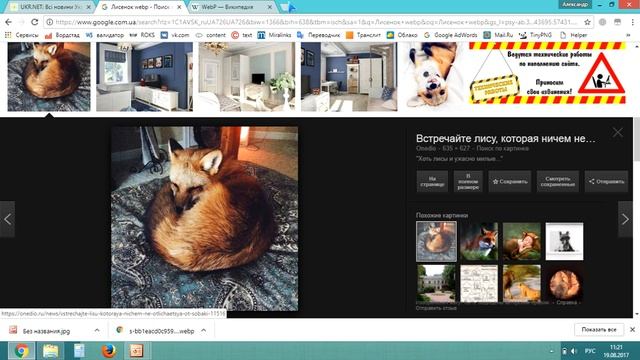Open image title link Встречайте лису

505,138
